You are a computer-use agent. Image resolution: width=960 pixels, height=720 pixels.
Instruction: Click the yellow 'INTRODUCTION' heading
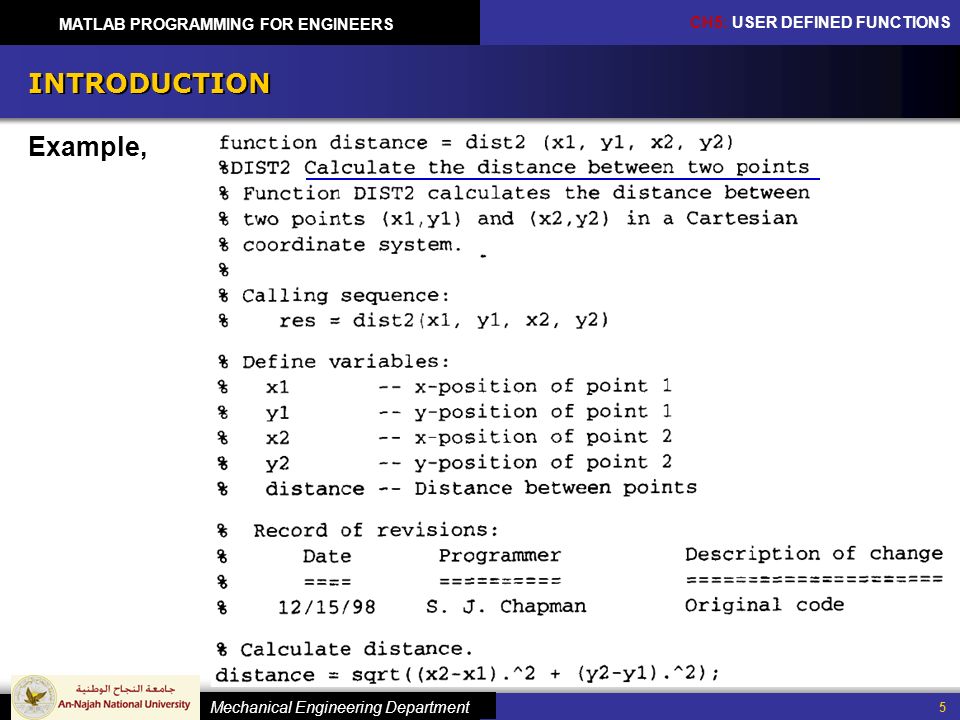(x=149, y=83)
